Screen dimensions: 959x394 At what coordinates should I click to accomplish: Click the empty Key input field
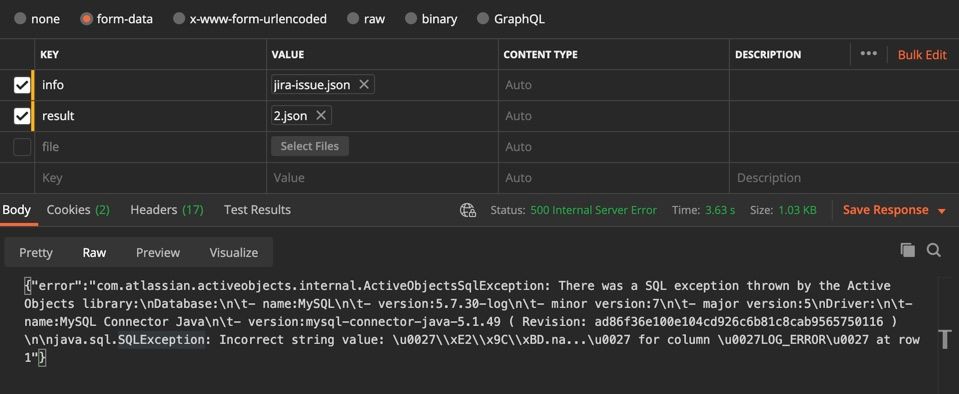point(150,178)
